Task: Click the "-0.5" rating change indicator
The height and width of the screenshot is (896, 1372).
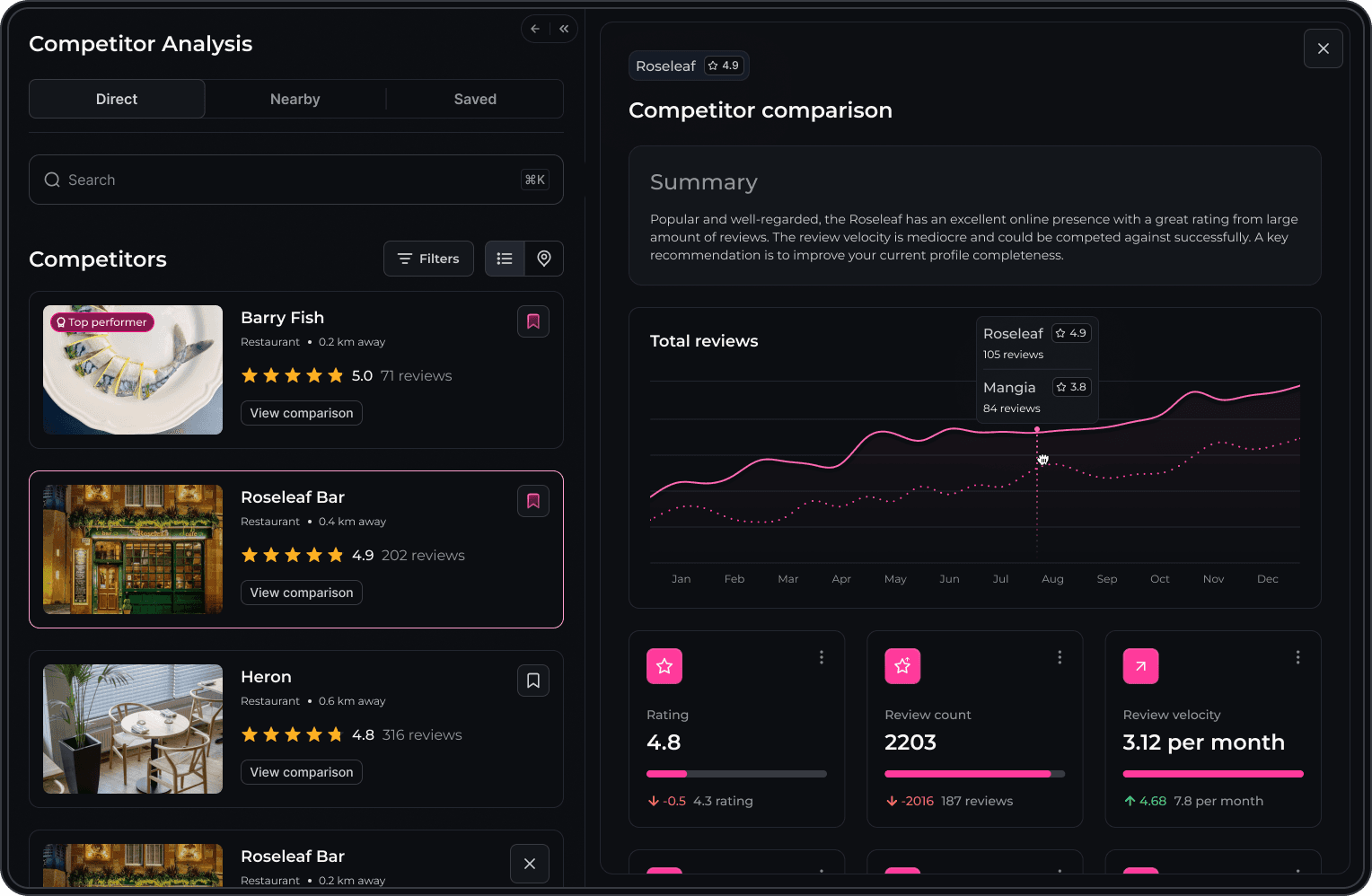Action: click(666, 801)
